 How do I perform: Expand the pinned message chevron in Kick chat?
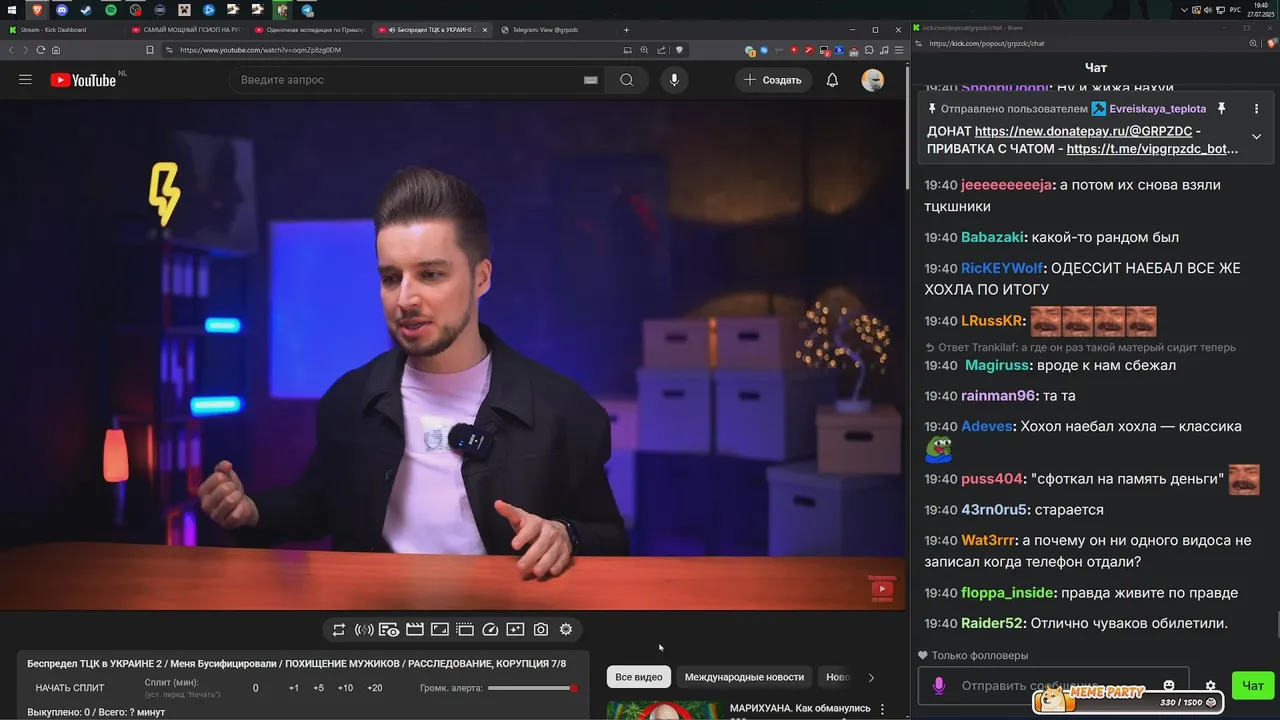pos(1256,136)
